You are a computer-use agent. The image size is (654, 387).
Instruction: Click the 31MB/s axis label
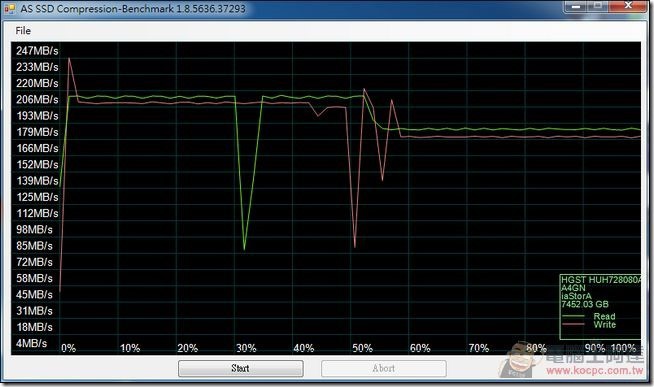pyautogui.click(x=34, y=311)
